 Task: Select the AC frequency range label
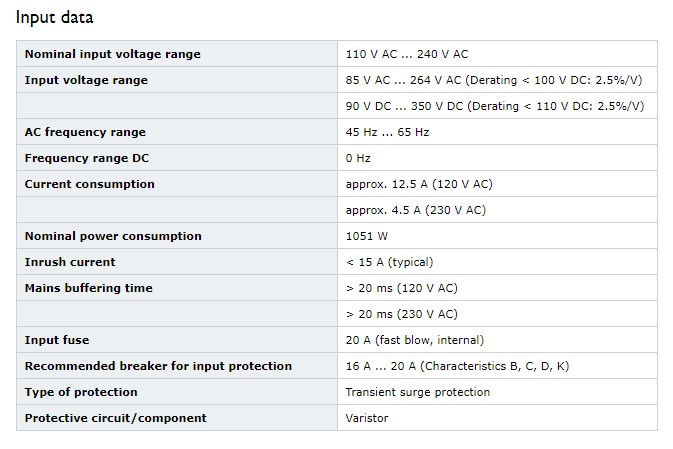[x=85, y=132]
